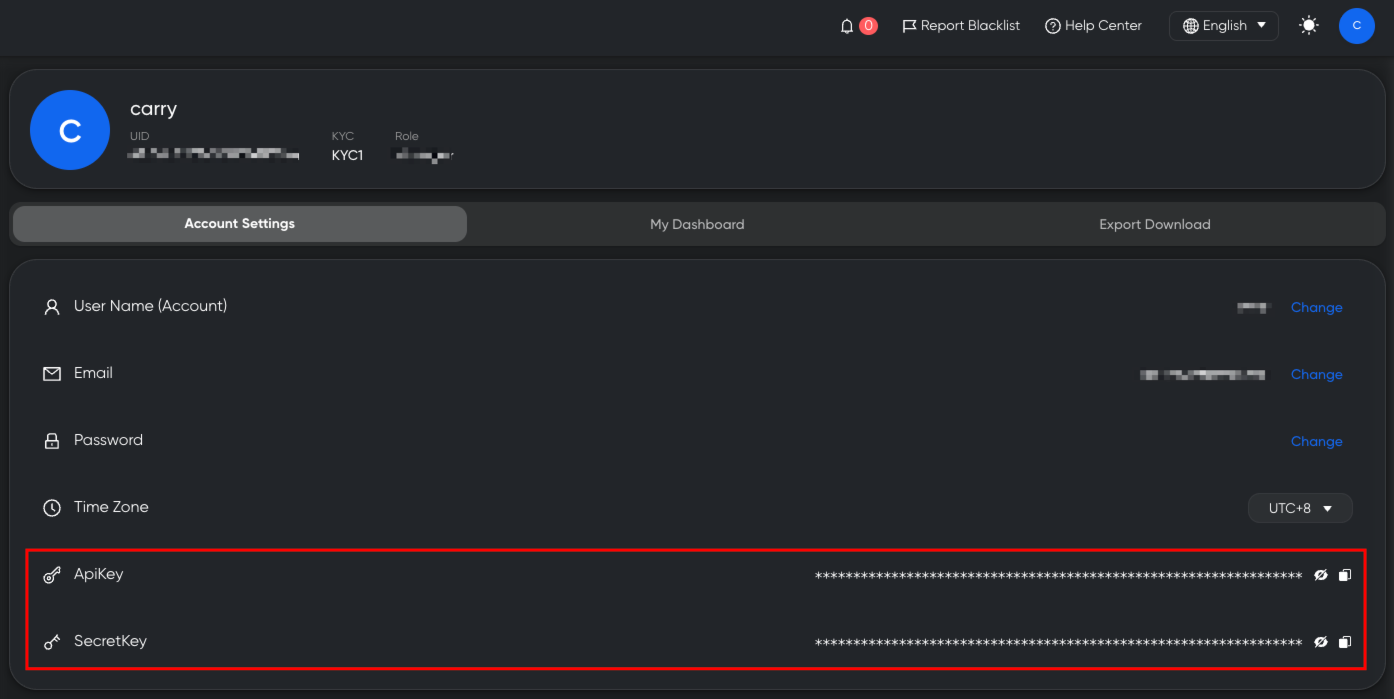Click the globe icon in language selector
The image size is (1394, 699).
[x=1190, y=26]
